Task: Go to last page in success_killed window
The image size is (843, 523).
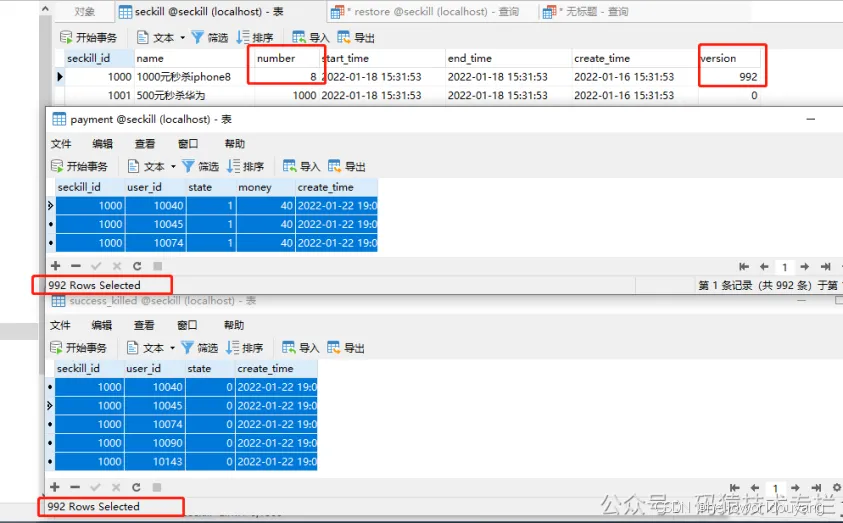Action: (x=816, y=488)
